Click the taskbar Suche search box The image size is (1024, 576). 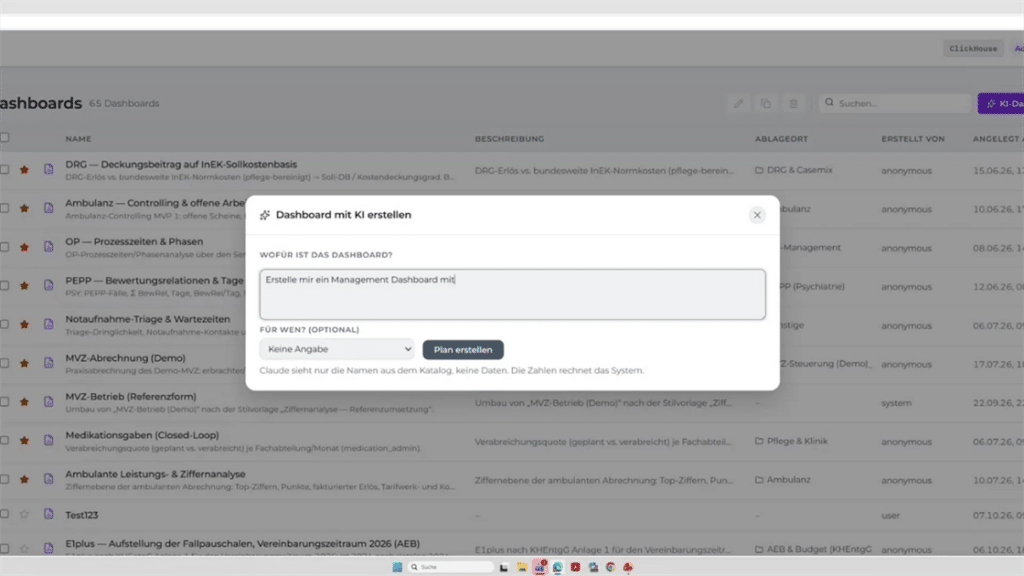pyautogui.click(x=451, y=567)
